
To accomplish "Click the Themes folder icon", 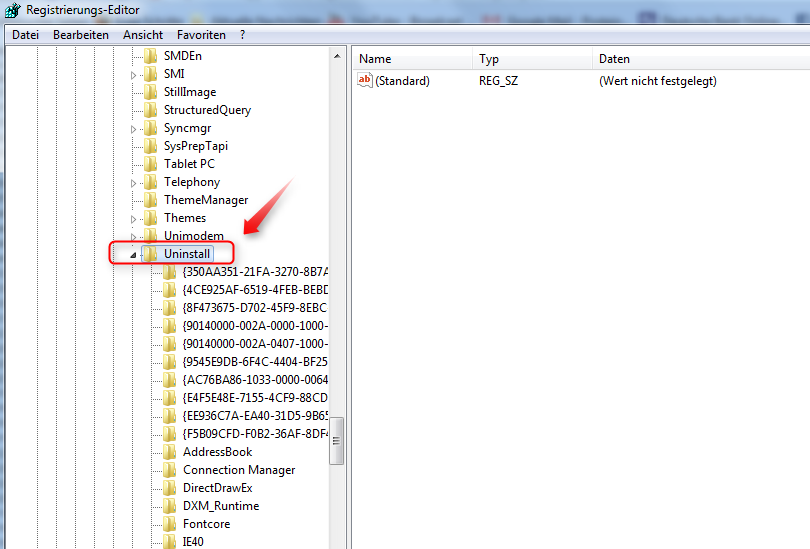I will [x=150, y=218].
